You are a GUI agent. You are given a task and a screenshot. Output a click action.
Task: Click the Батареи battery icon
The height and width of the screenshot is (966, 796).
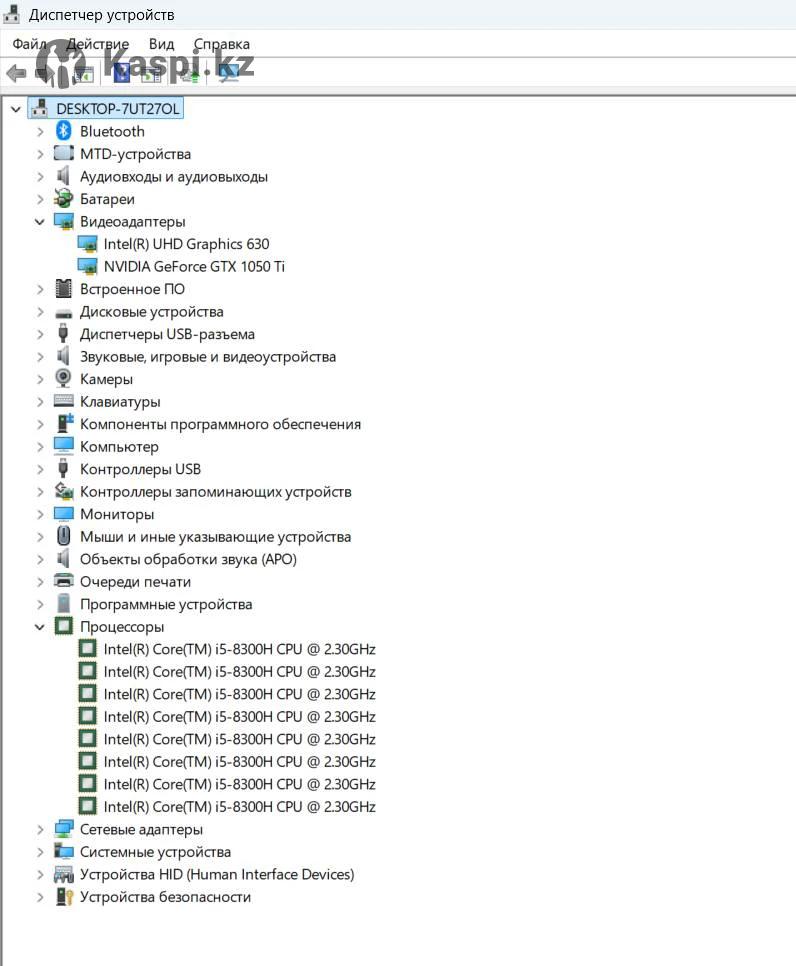64,199
